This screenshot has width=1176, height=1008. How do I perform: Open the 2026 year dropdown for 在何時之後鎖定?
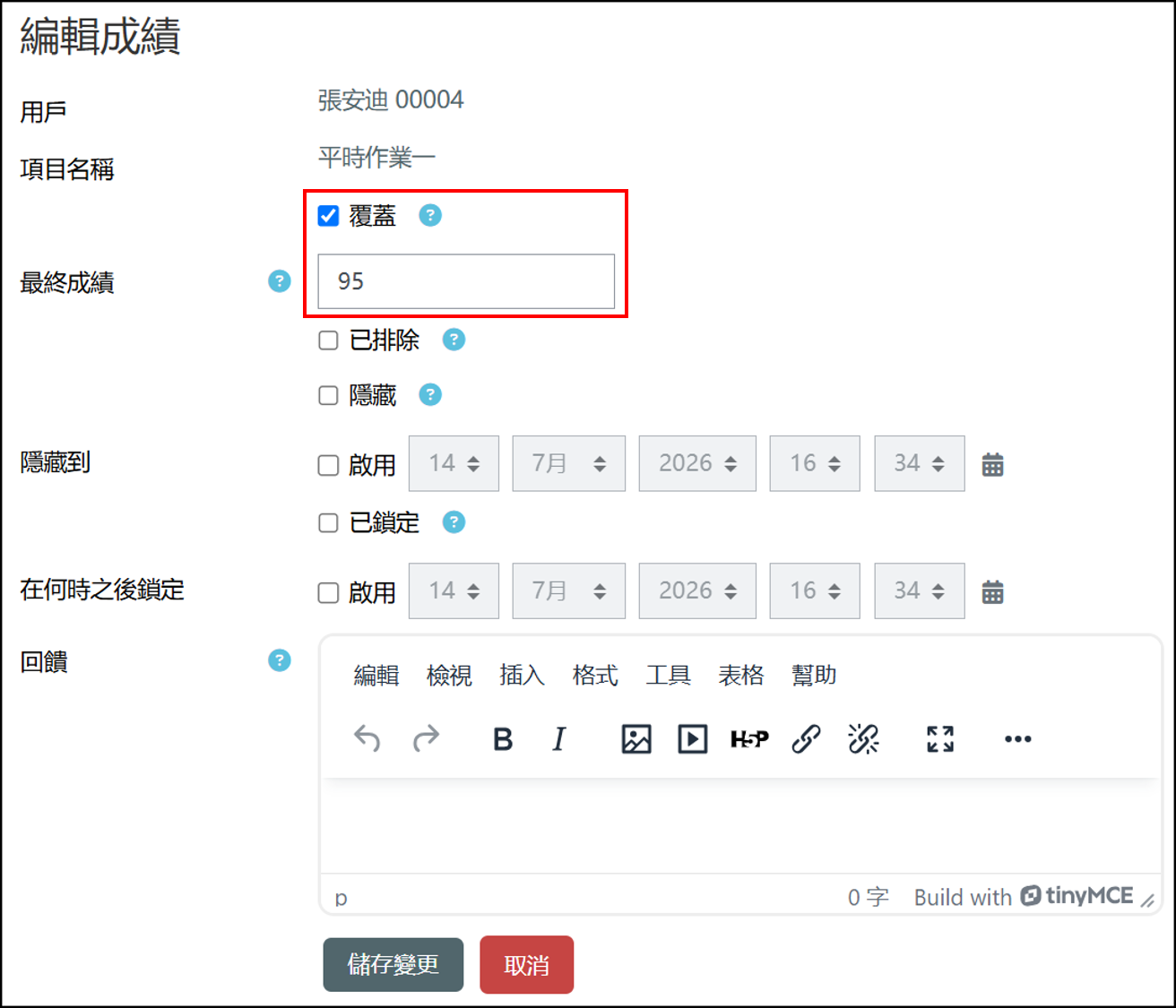[x=697, y=590]
